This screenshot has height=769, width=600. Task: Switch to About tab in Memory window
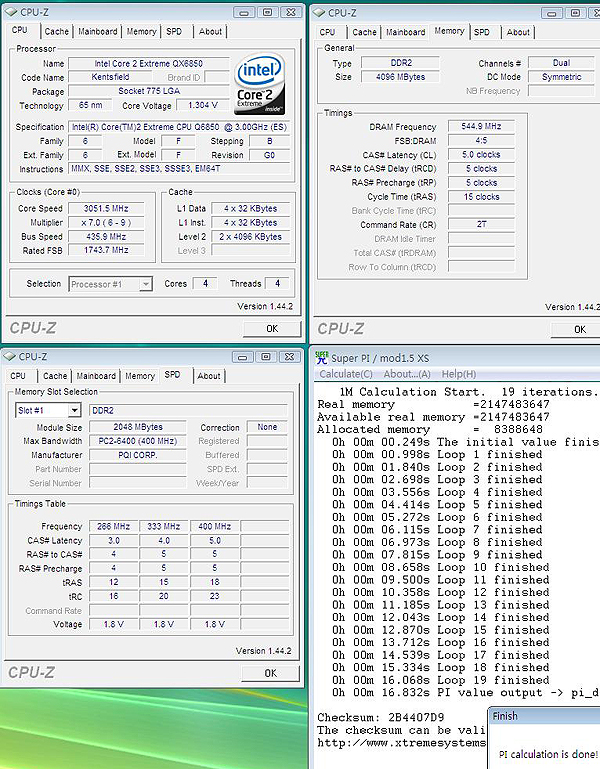[519, 32]
